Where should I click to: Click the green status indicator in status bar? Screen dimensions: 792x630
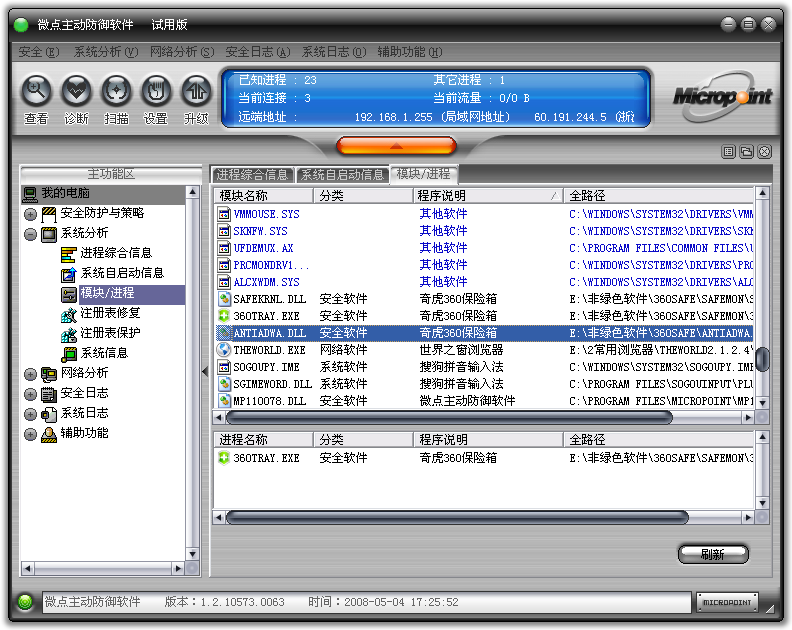25,602
